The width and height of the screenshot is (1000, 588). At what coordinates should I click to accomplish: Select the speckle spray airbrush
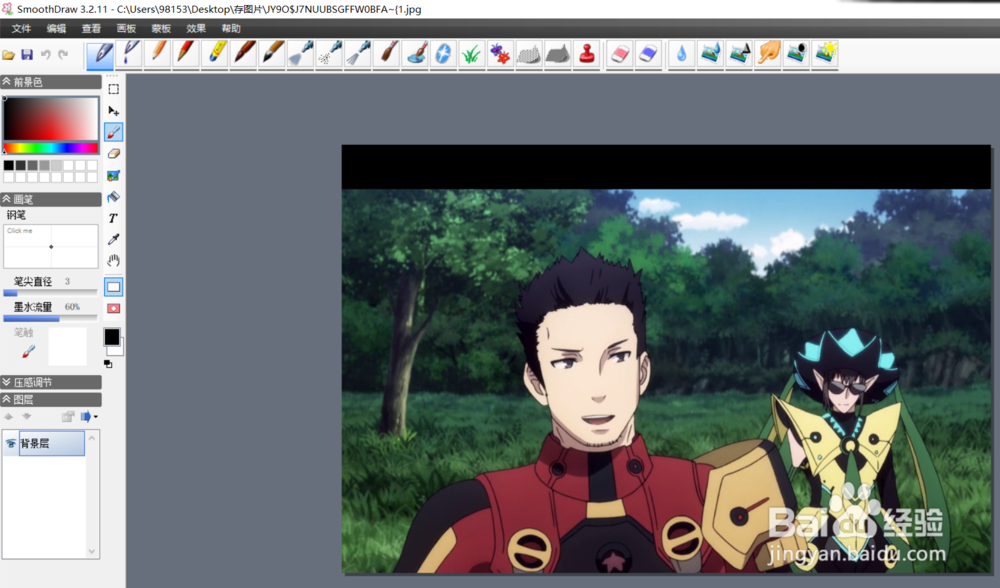point(330,54)
